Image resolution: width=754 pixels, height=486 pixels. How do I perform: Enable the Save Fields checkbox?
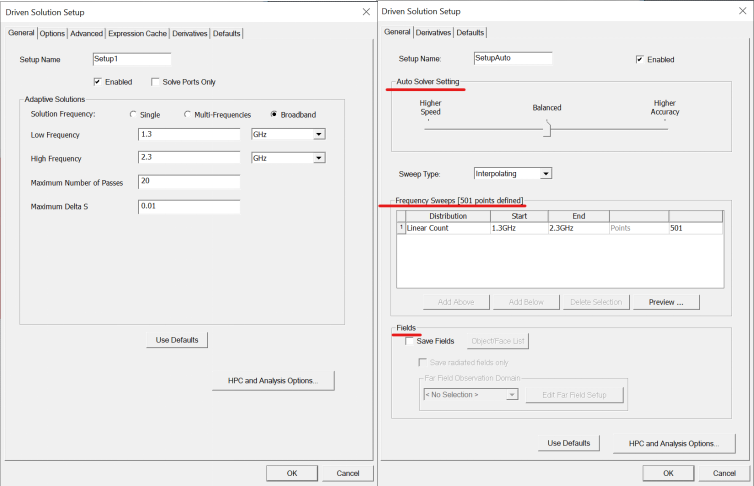[x=409, y=341]
